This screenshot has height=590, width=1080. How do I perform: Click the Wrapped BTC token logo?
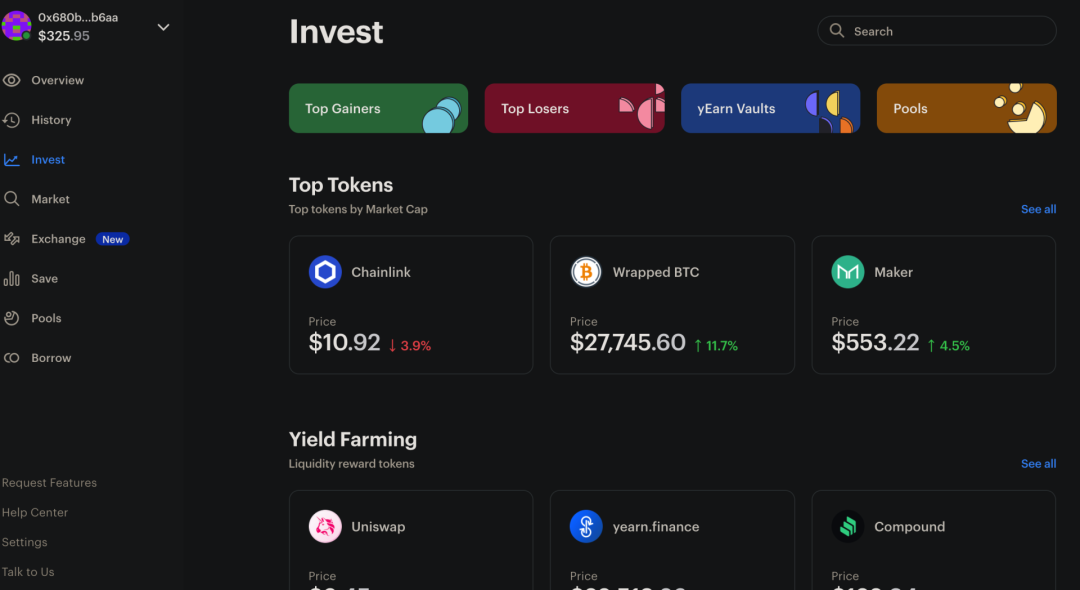click(586, 272)
